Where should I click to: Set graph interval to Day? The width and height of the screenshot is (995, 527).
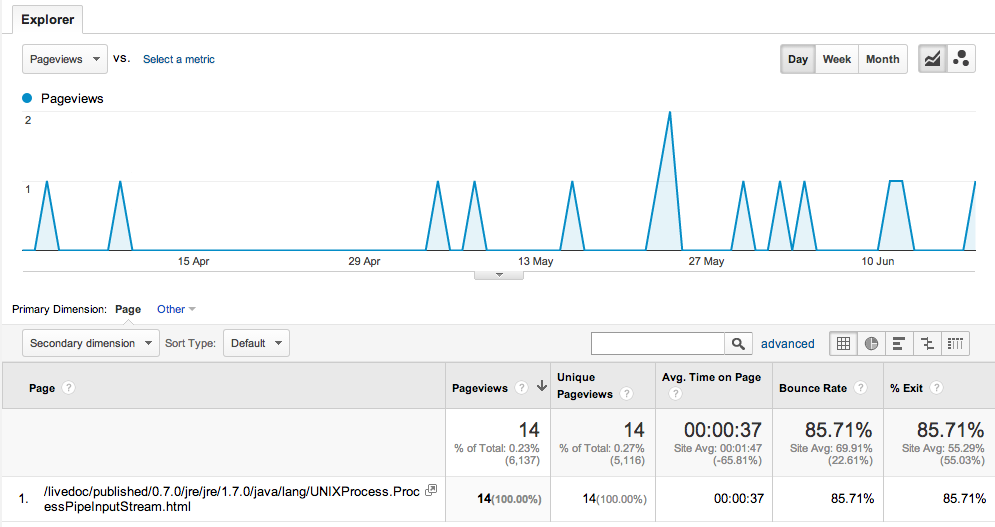(798, 59)
